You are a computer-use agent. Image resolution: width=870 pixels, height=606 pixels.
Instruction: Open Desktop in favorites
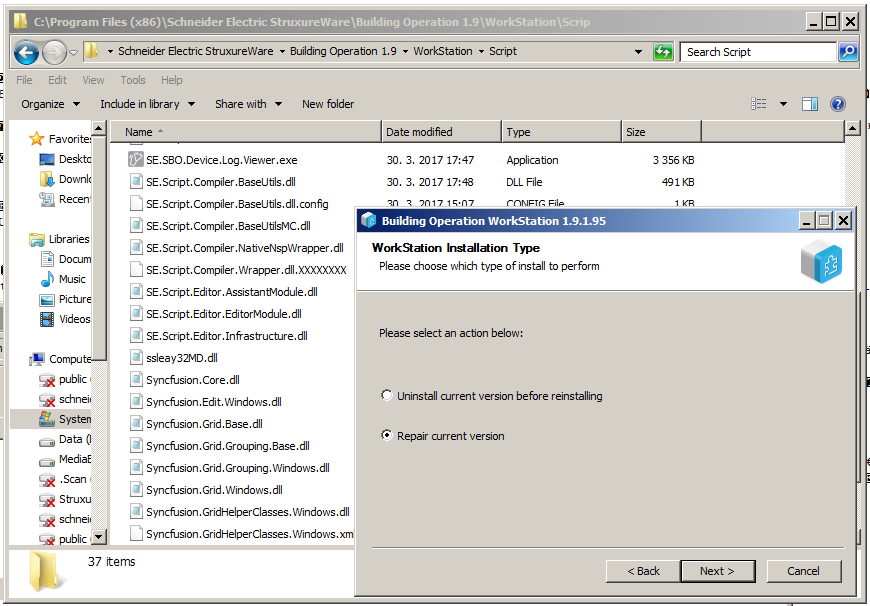65,159
